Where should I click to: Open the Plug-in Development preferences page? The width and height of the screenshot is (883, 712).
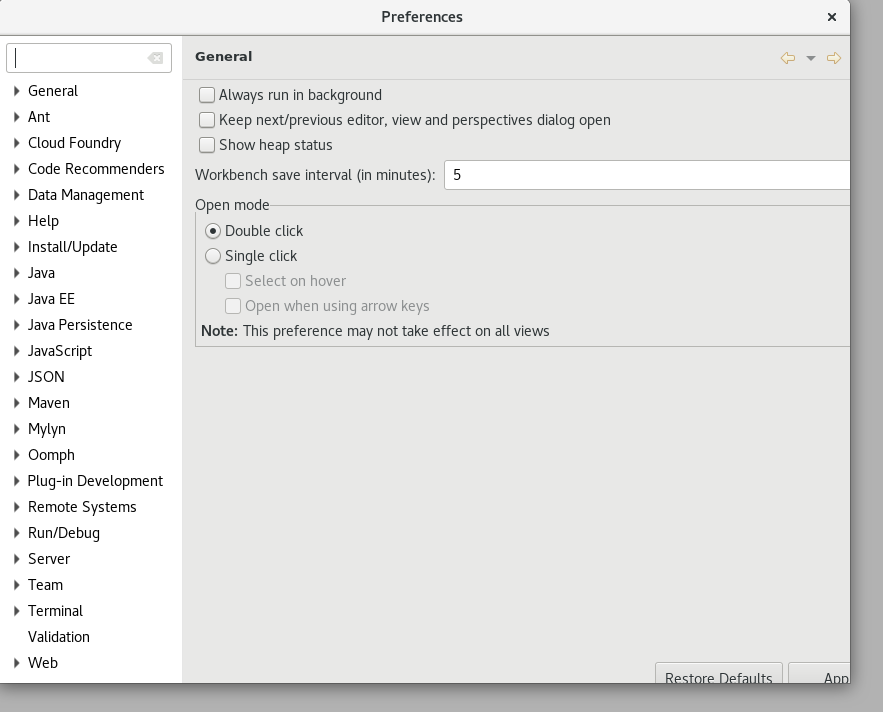pyautogui.click(x=95, y=481)
